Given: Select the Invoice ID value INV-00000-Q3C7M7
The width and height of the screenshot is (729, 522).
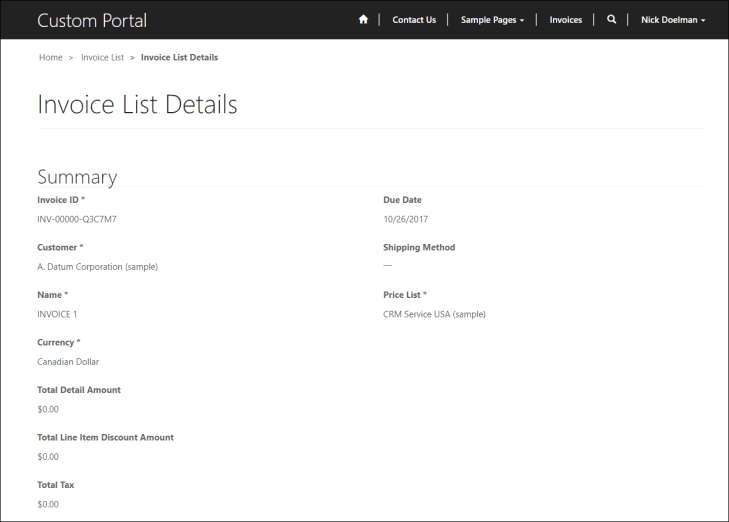Looking at the screenshot, I should click(x=84, y=219).
